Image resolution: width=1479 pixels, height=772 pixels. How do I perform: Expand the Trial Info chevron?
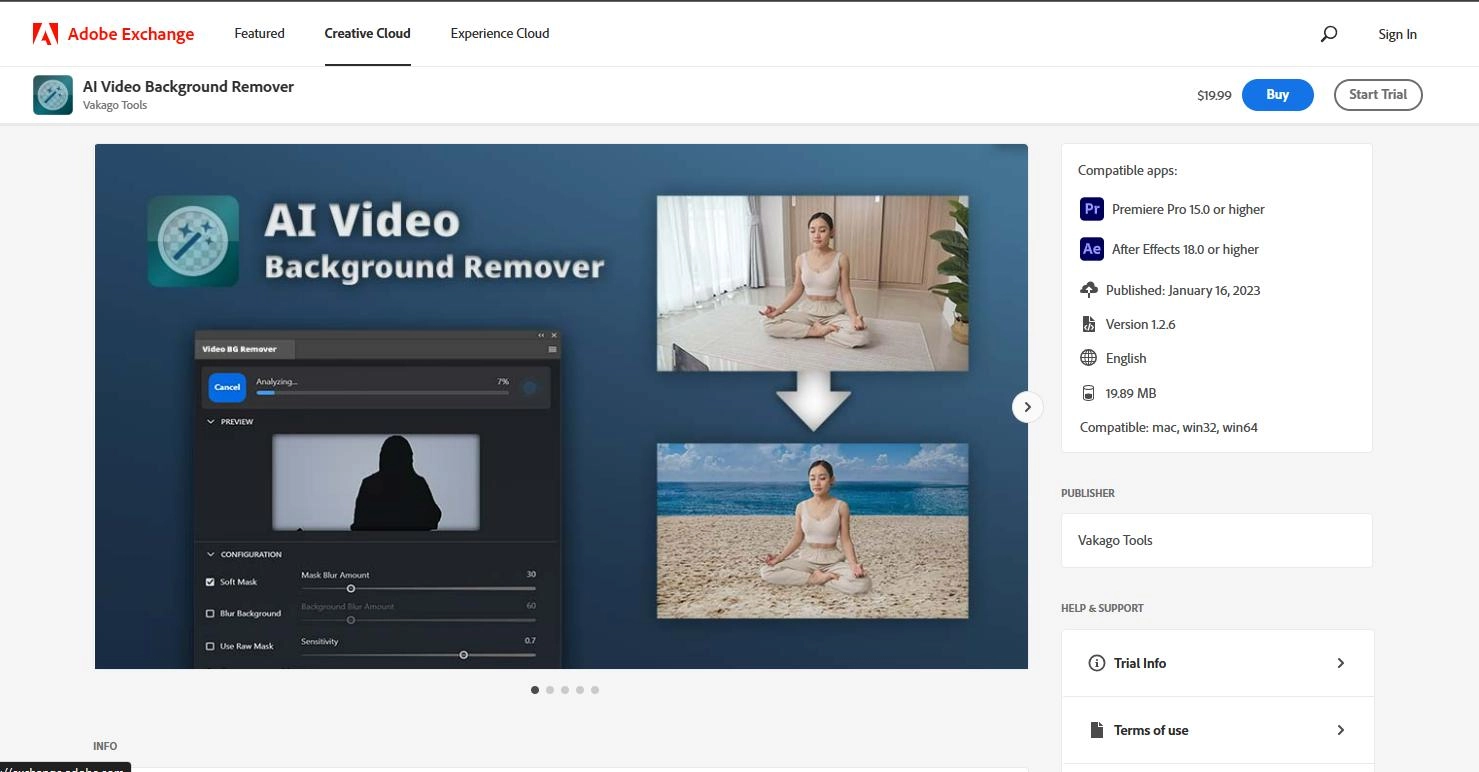[x=1341, y=663]
